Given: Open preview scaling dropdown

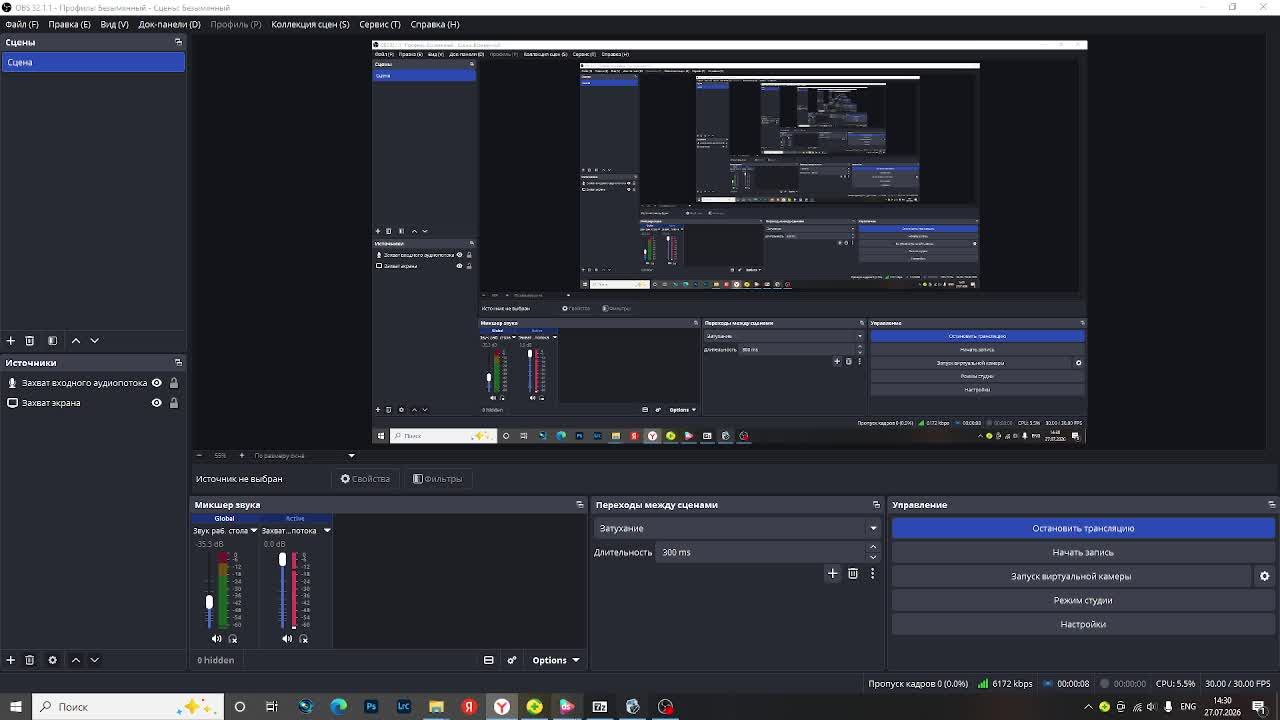Looking at the screenshot, I should pos(303,455).
